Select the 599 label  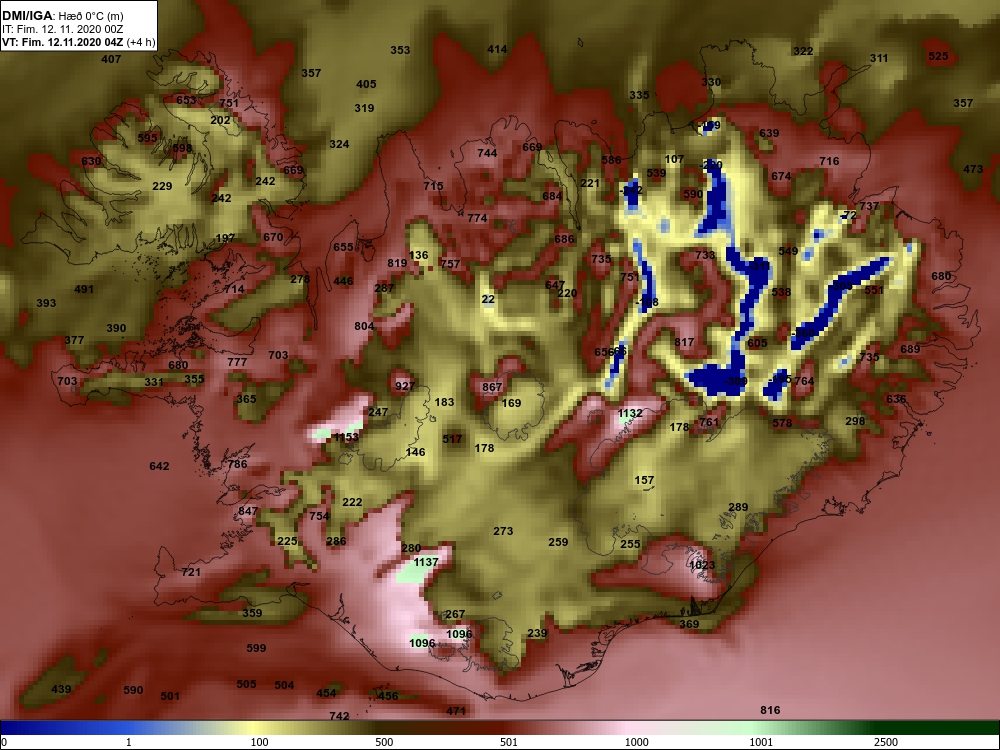256,648
